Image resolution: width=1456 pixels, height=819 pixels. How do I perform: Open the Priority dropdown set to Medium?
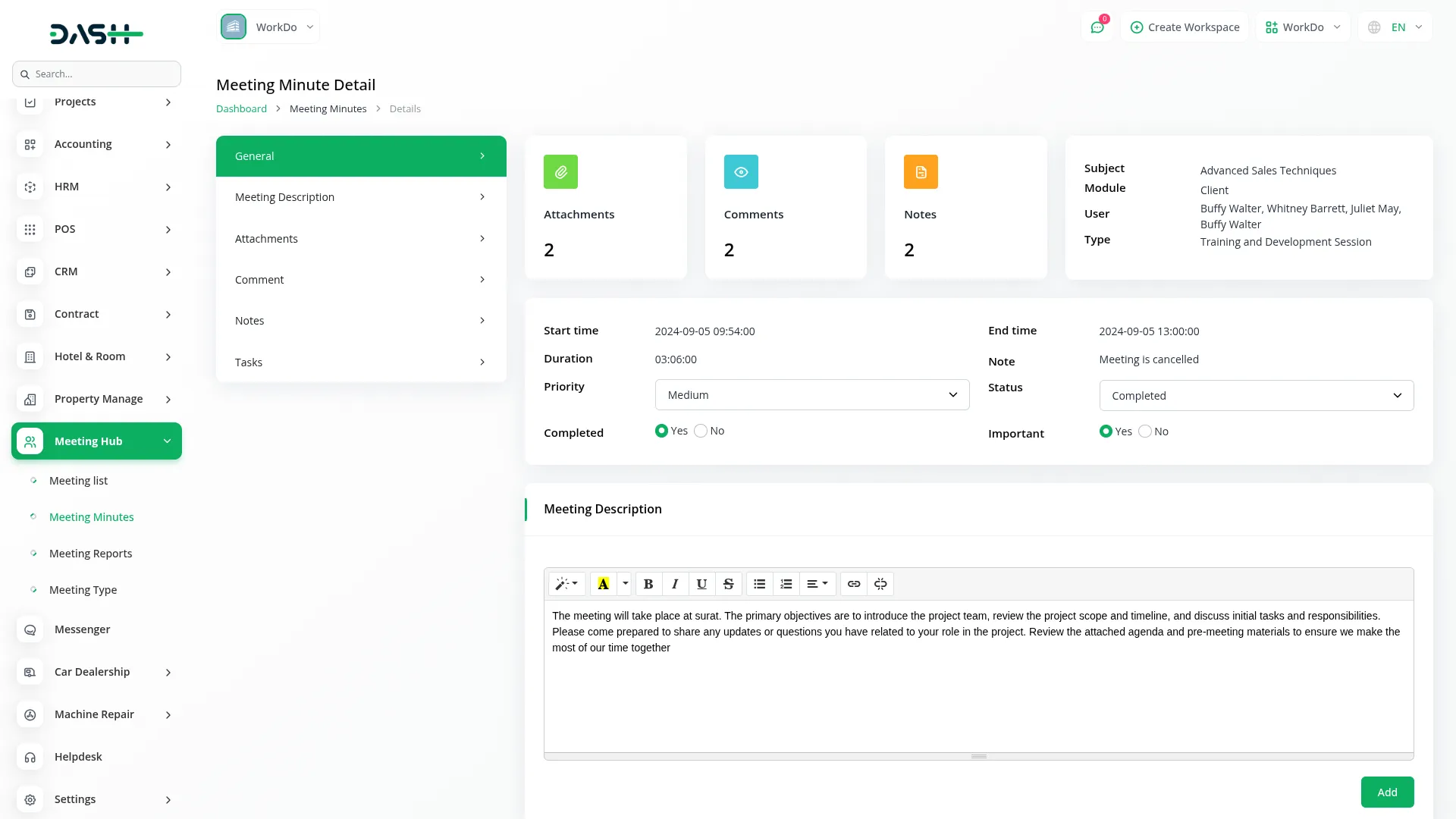click(811, 395)
